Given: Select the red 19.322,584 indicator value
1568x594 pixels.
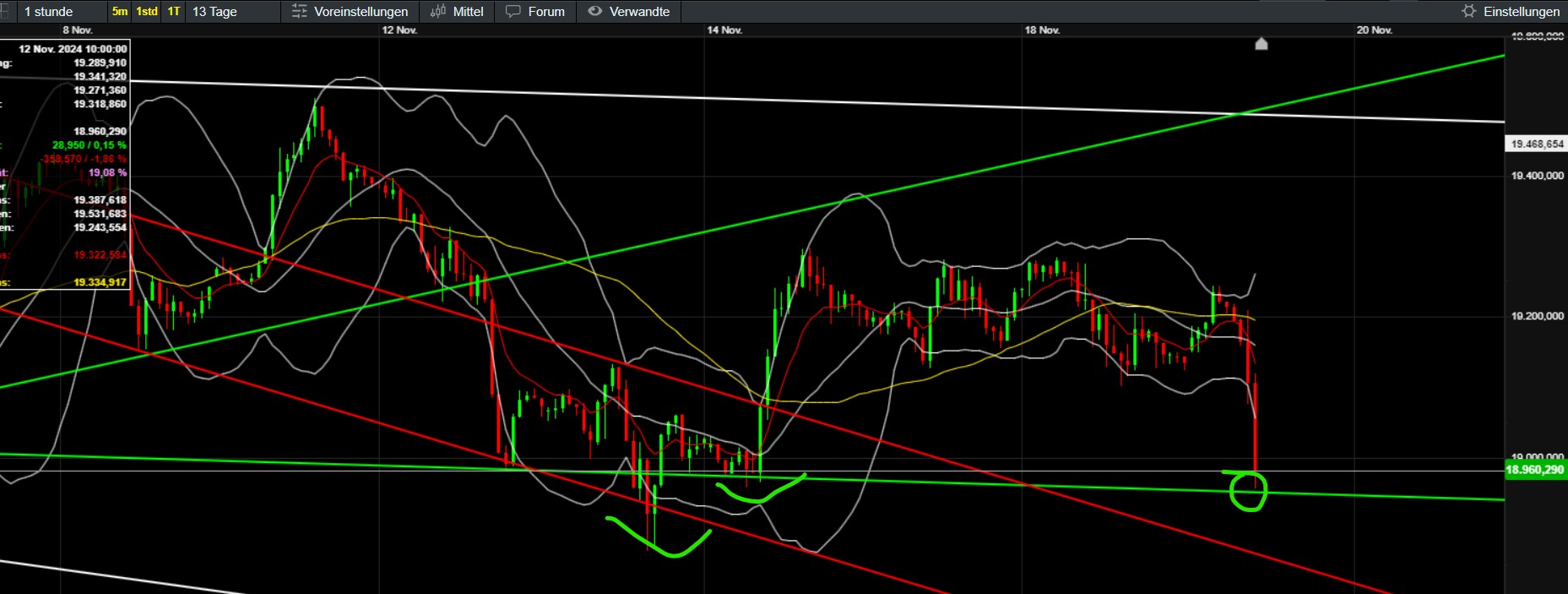Looking at the screenshot, I should coord(100,255).
